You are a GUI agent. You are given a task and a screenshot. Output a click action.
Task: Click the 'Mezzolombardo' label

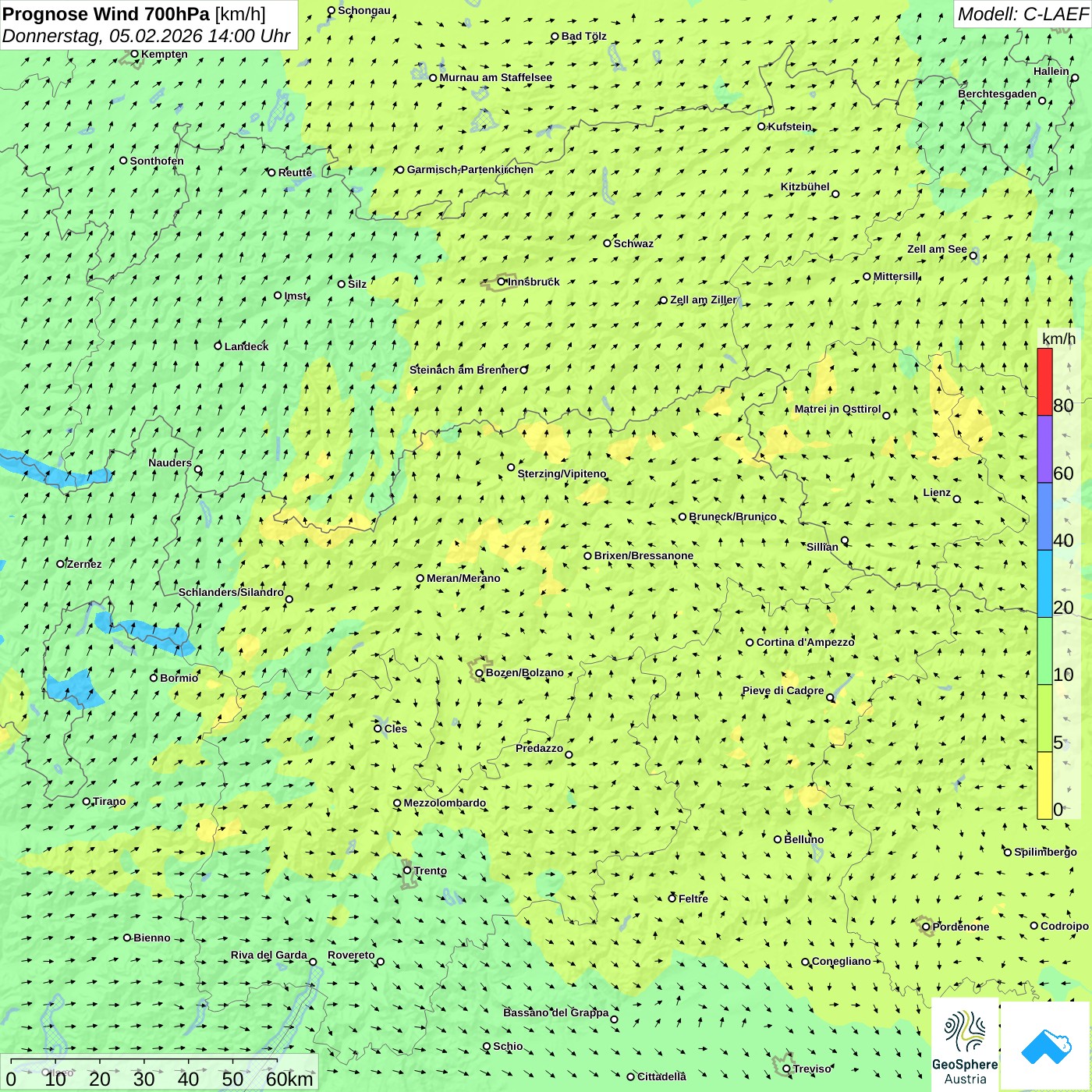445,803
